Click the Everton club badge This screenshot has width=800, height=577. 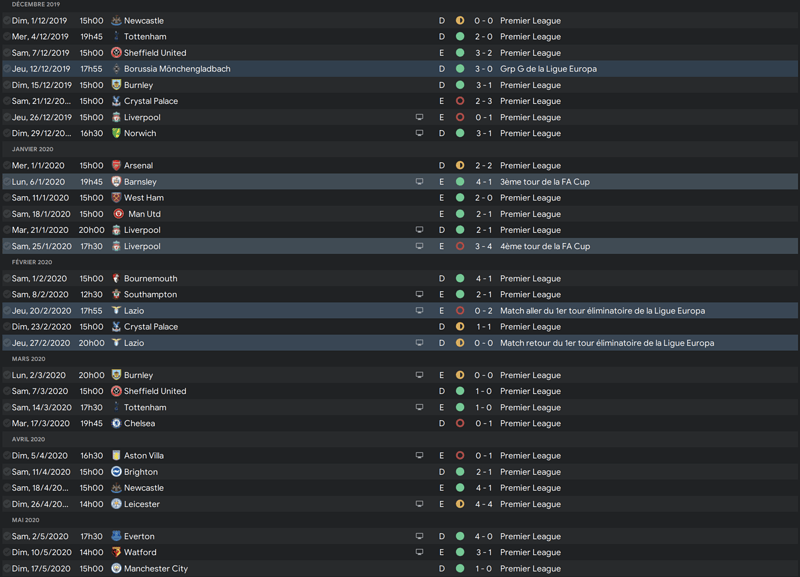tap(116, 537)
